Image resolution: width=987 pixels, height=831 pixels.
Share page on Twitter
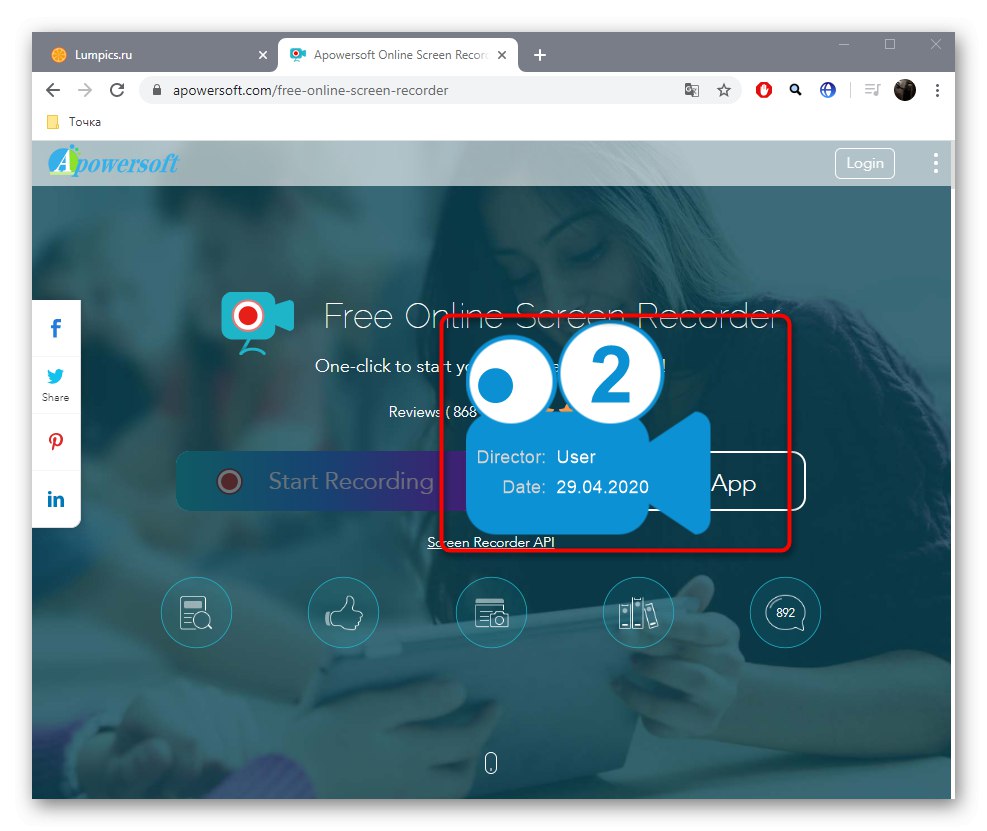pyautogui.click(x=56, y=384)
